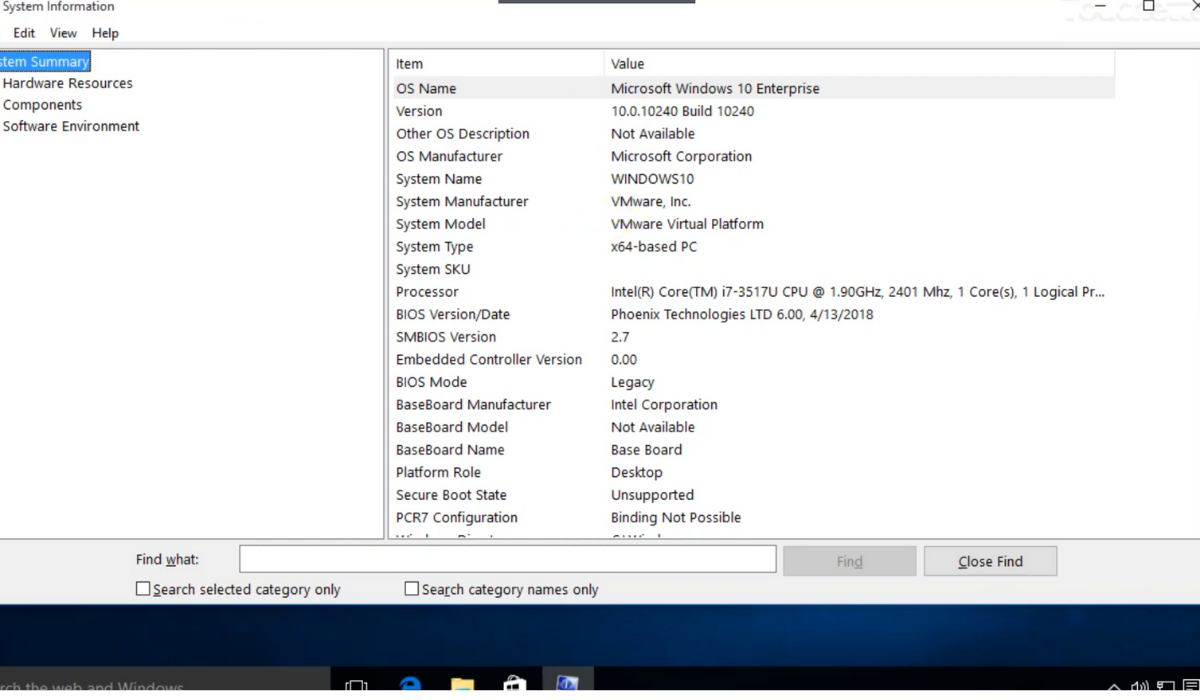Click the 'Base Board' value
The height and width of the screenshot is (700, 1200).
(x=646, y=450)
